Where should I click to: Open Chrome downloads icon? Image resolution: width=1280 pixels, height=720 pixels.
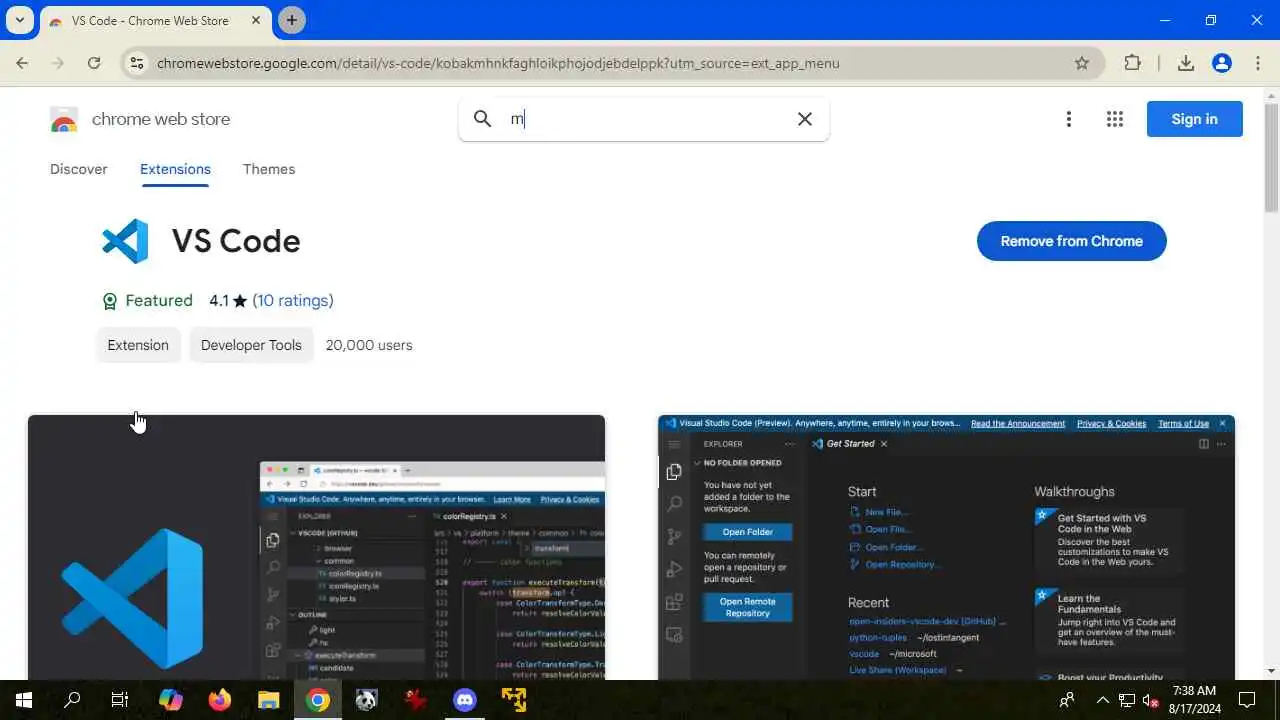[1186, 63]
